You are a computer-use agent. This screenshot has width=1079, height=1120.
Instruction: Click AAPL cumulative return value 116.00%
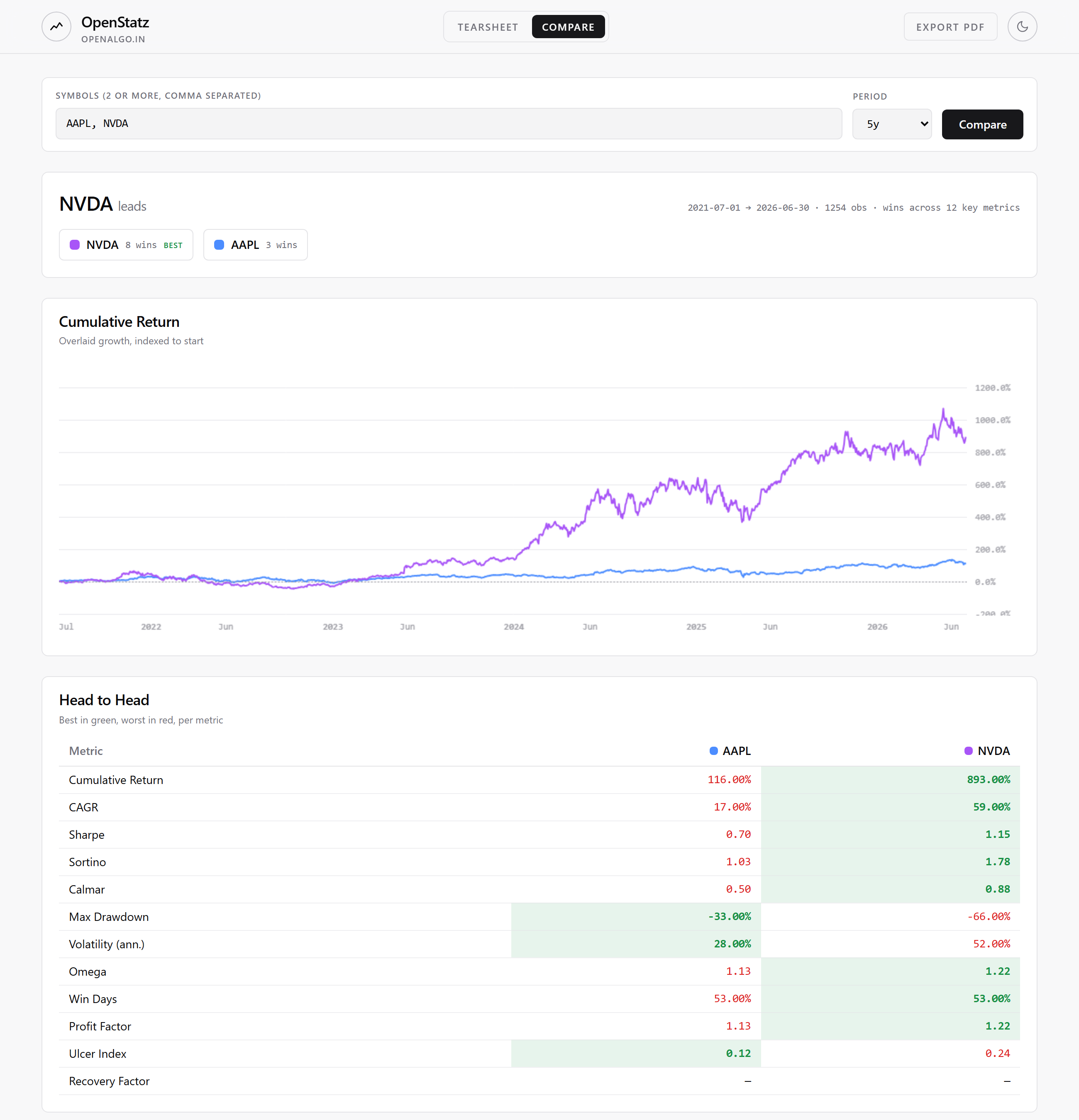click(729, 779)
